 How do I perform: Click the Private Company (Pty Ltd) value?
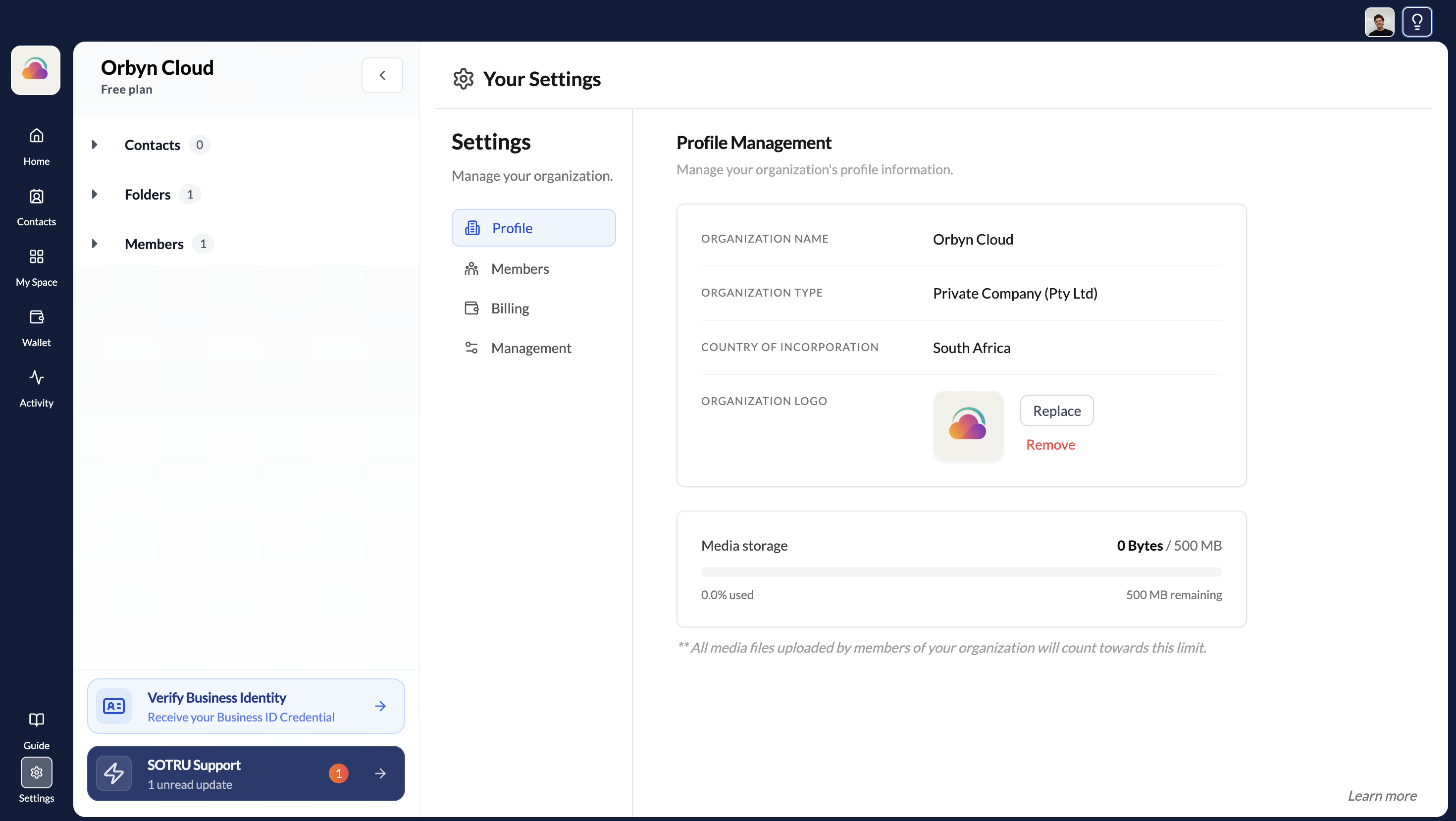(1015, 293)
